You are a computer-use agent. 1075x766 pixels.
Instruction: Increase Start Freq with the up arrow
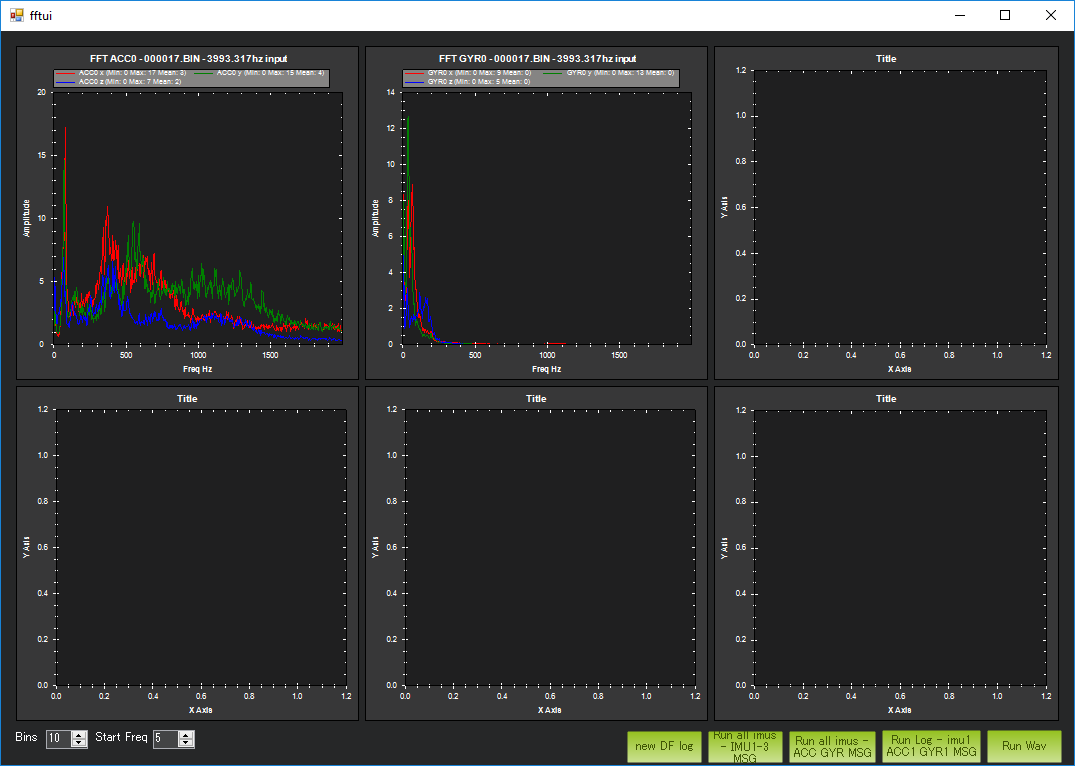click(x=186, y=735)
